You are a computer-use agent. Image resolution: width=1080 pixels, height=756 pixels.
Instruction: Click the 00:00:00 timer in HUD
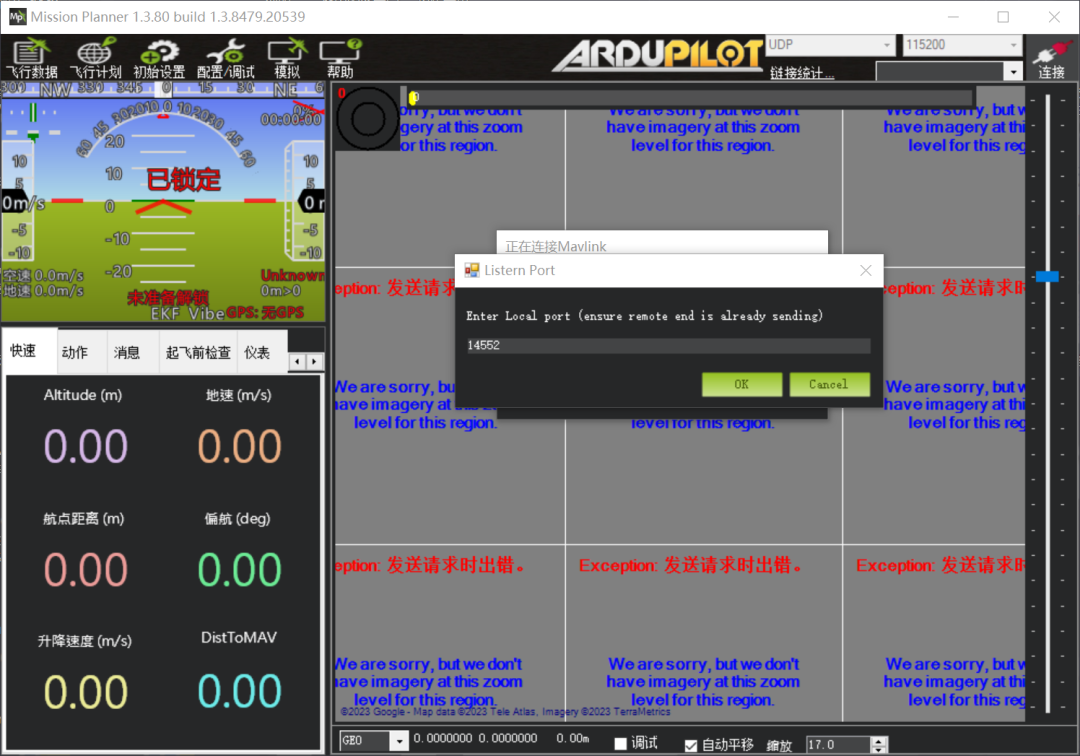291,120
